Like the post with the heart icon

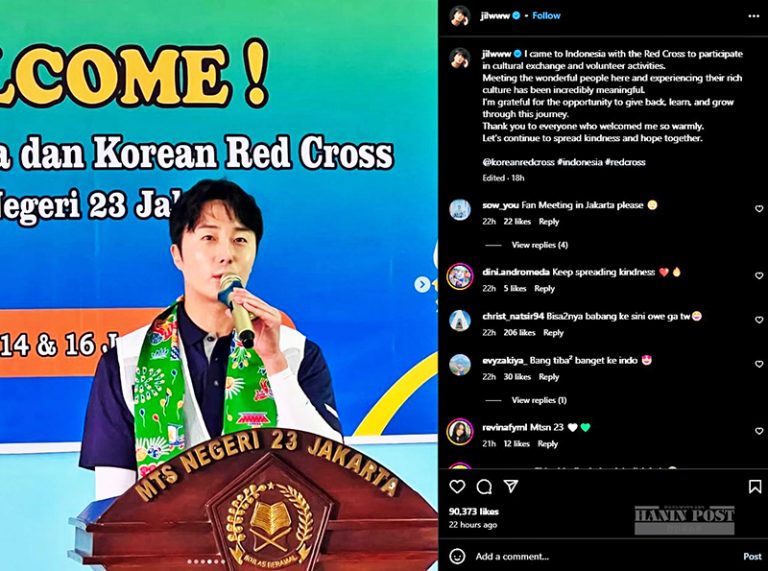[x=457, y=486]
